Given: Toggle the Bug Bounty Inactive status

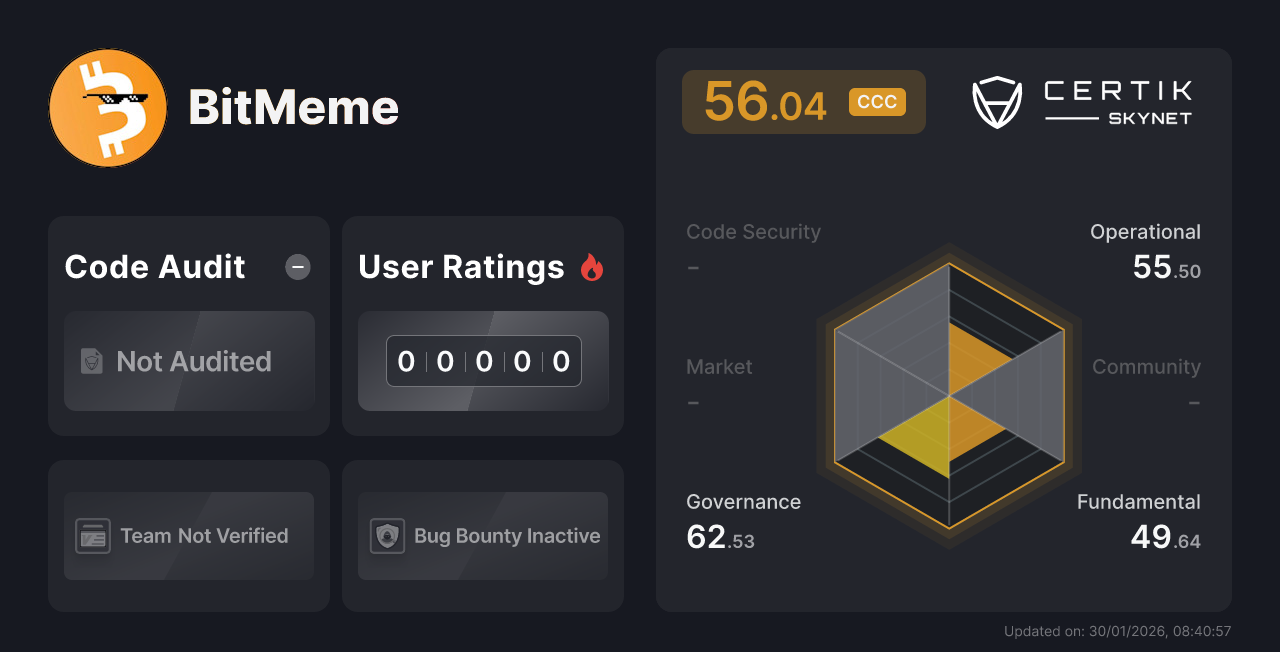Looking at the screenshot, I should coord(482,536).
